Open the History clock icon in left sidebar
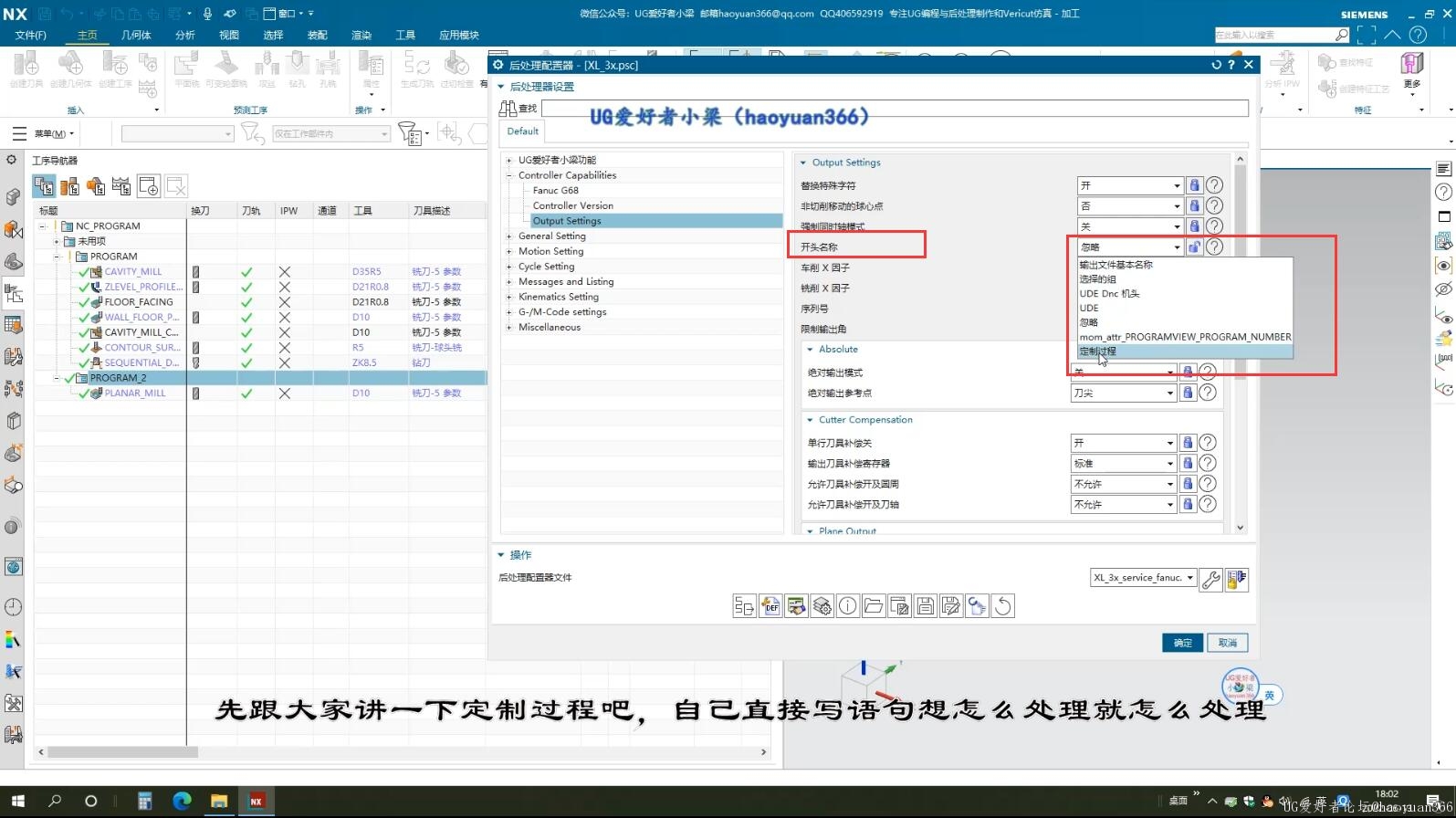 click(x=13, y=607)
